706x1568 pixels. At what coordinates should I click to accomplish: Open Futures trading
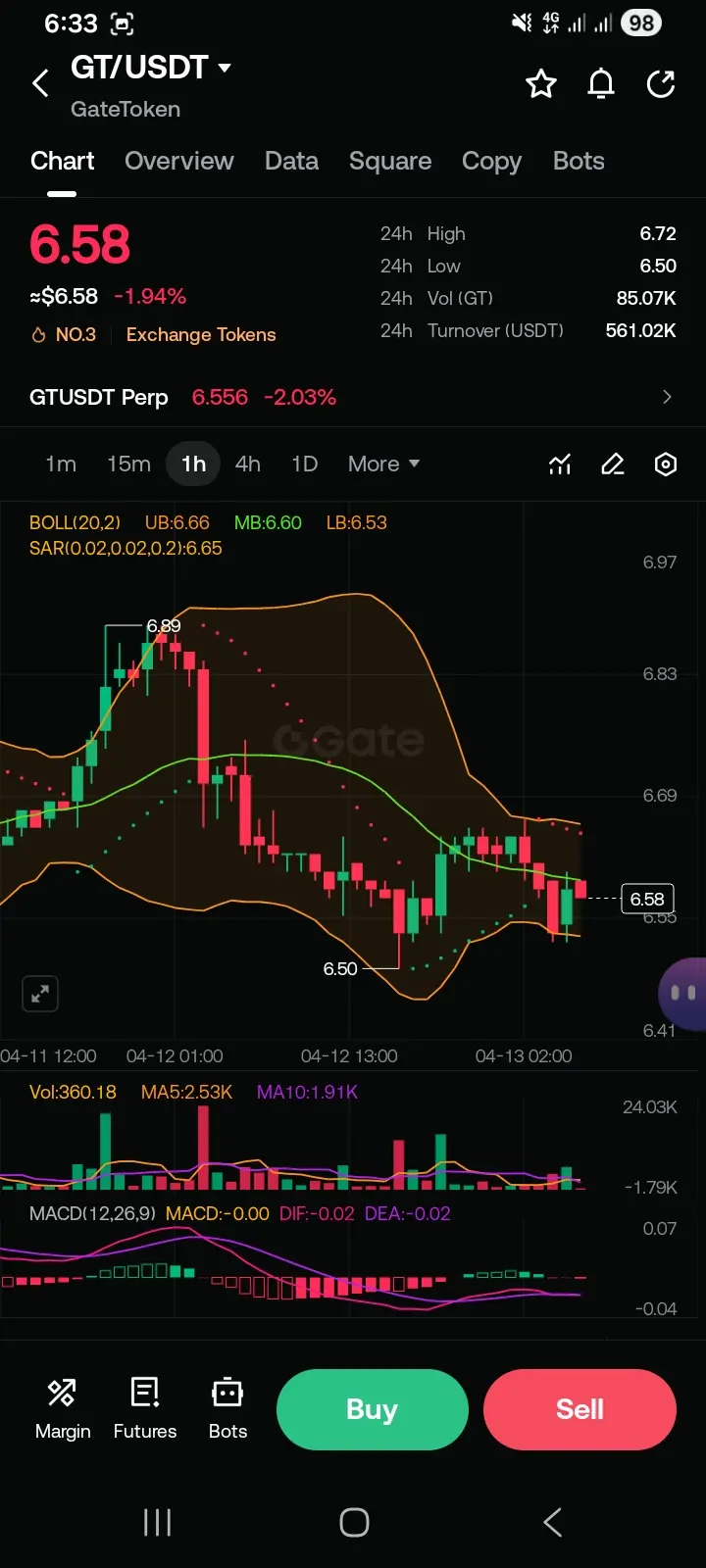(145, 1409)
